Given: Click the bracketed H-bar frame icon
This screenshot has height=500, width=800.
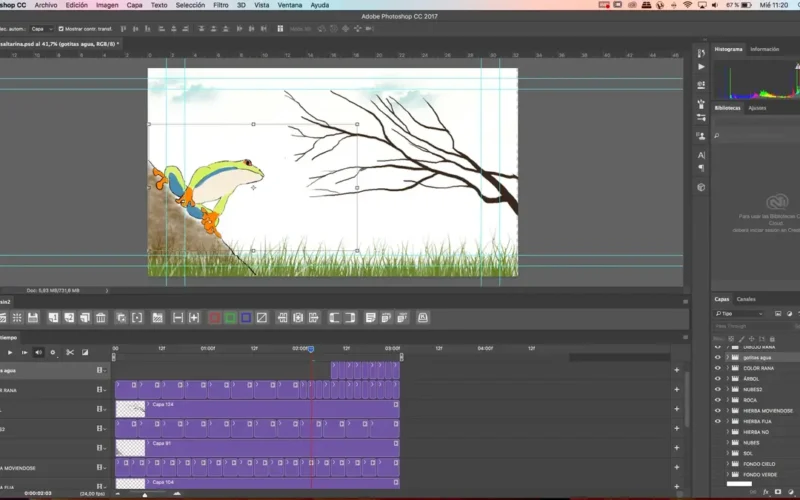Looking at the screenshot, I should (x=178, y=318).
